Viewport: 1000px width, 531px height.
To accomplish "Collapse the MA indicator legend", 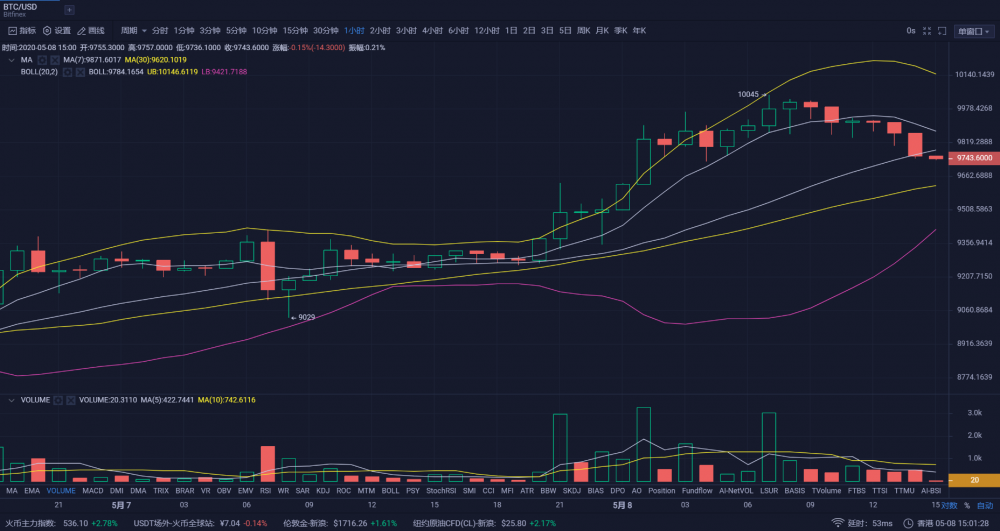I will click(x=12, y=60).
